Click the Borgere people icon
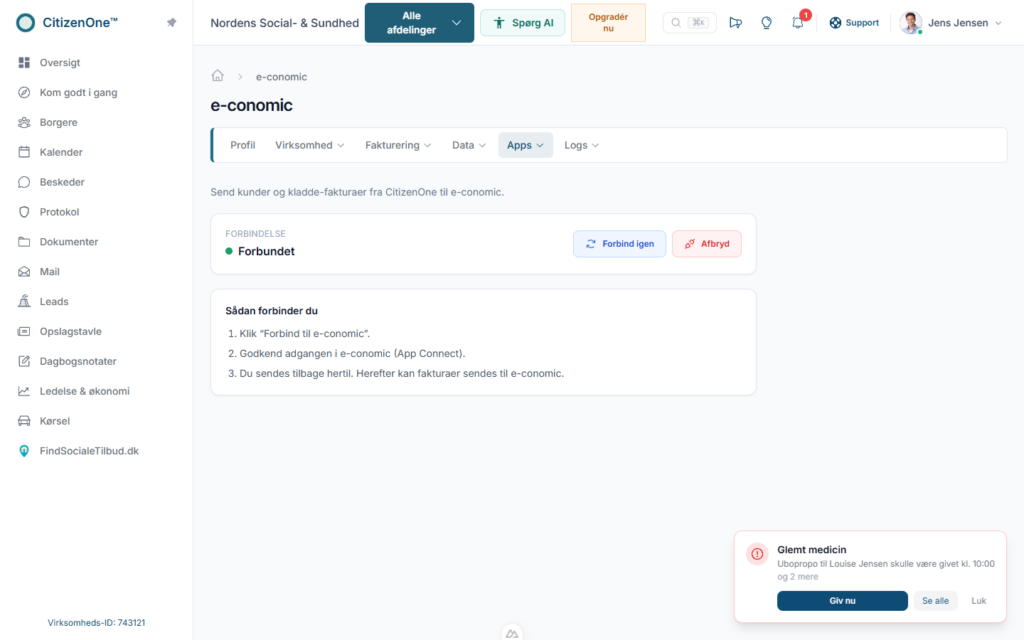1024x640 pixels. (x=24, y=123)
